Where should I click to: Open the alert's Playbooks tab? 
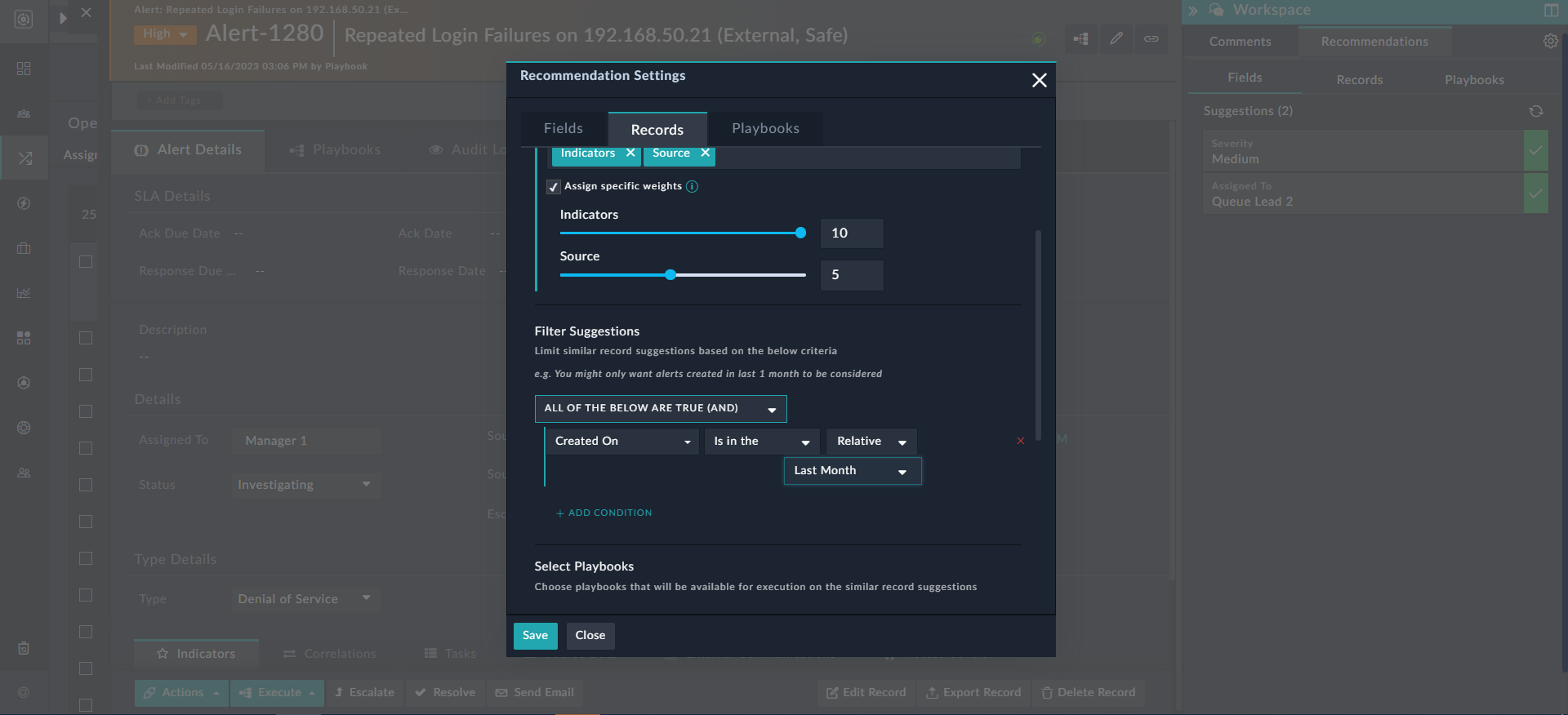click(335, 150)
